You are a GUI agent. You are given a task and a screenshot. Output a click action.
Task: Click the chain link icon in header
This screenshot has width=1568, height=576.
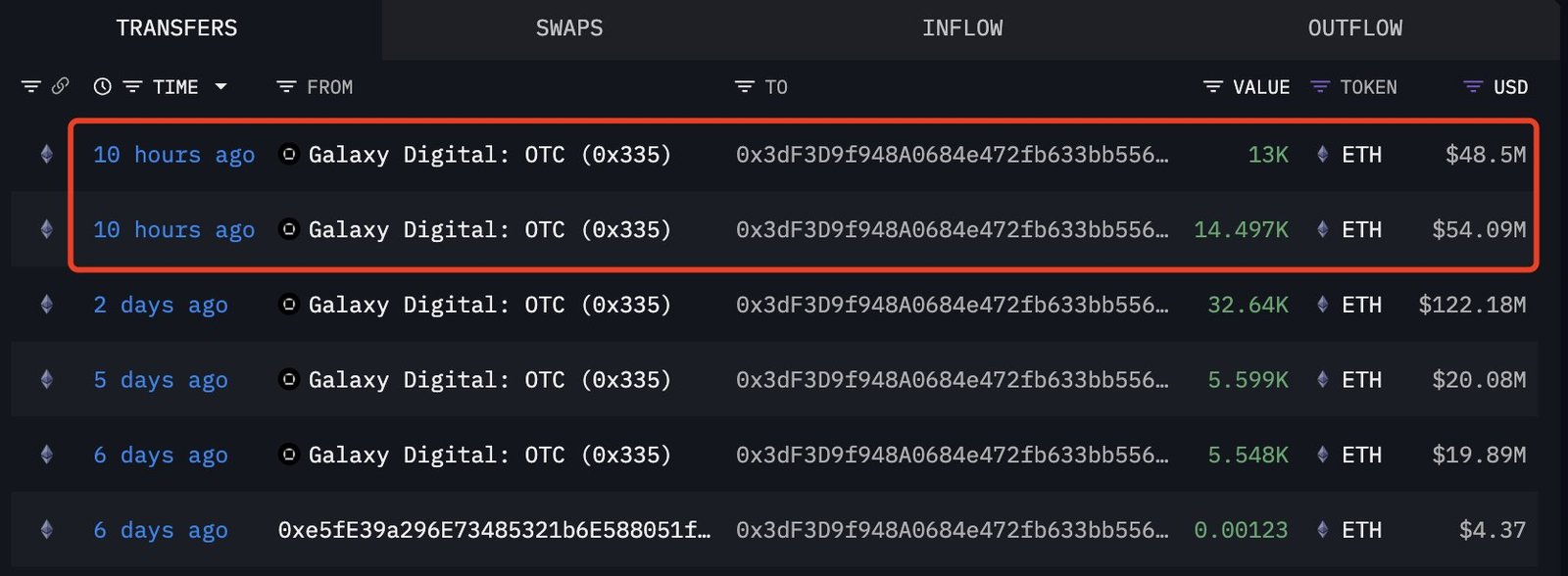(x=60, y=86)
